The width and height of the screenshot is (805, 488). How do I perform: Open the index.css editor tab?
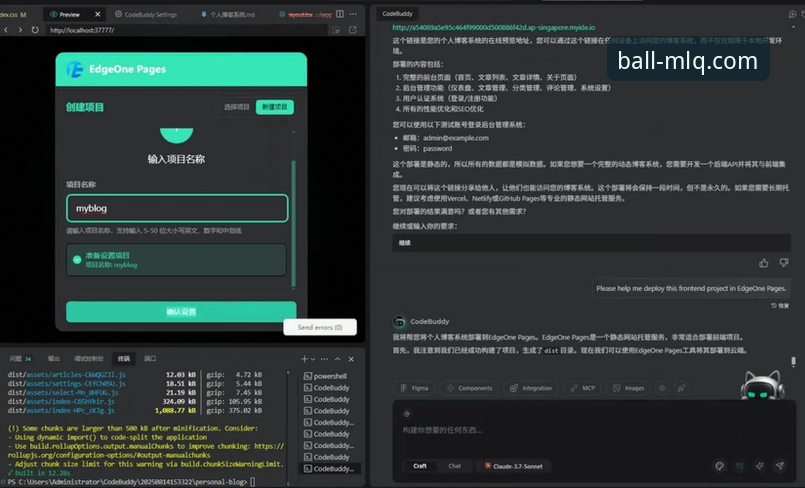click(13, 14)
